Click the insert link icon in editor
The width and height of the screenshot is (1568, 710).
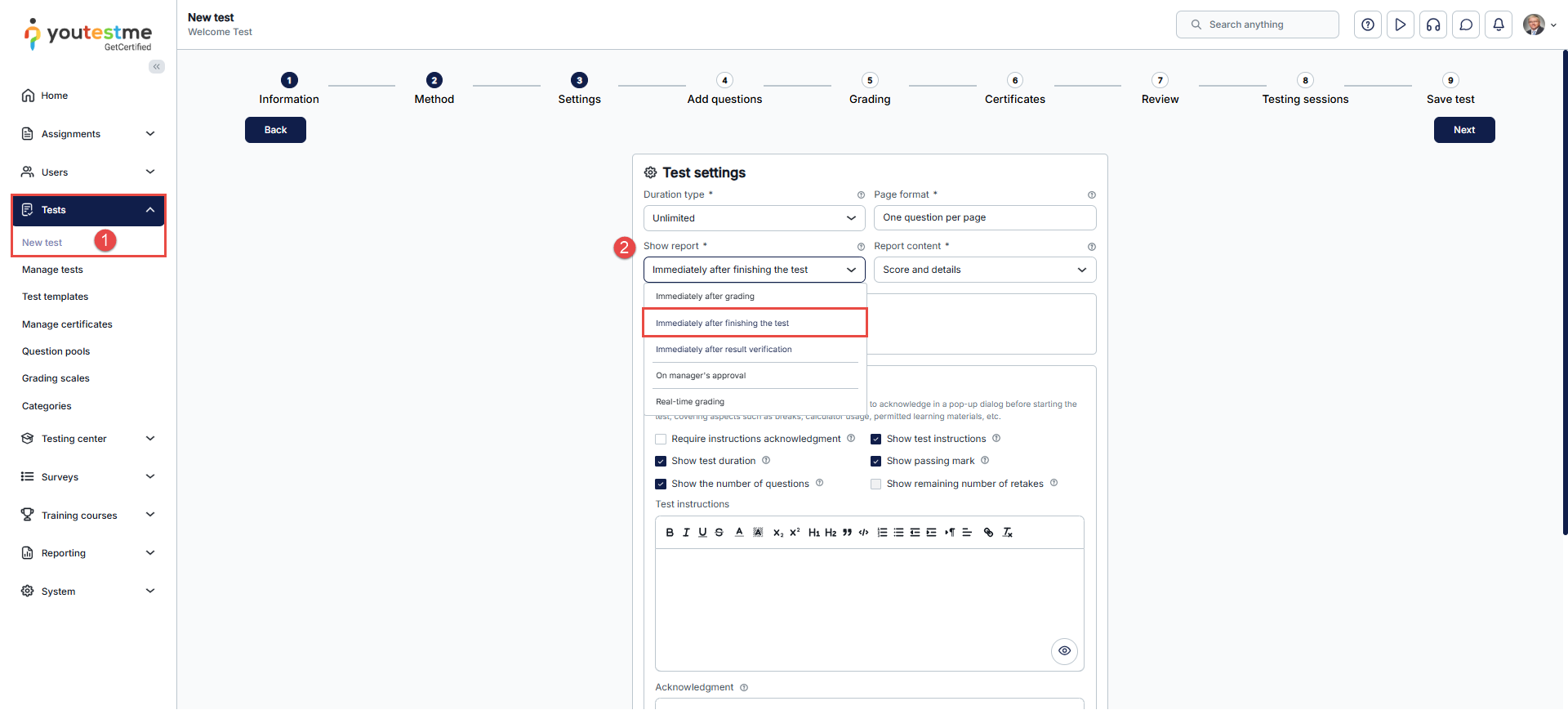point(988,533)
